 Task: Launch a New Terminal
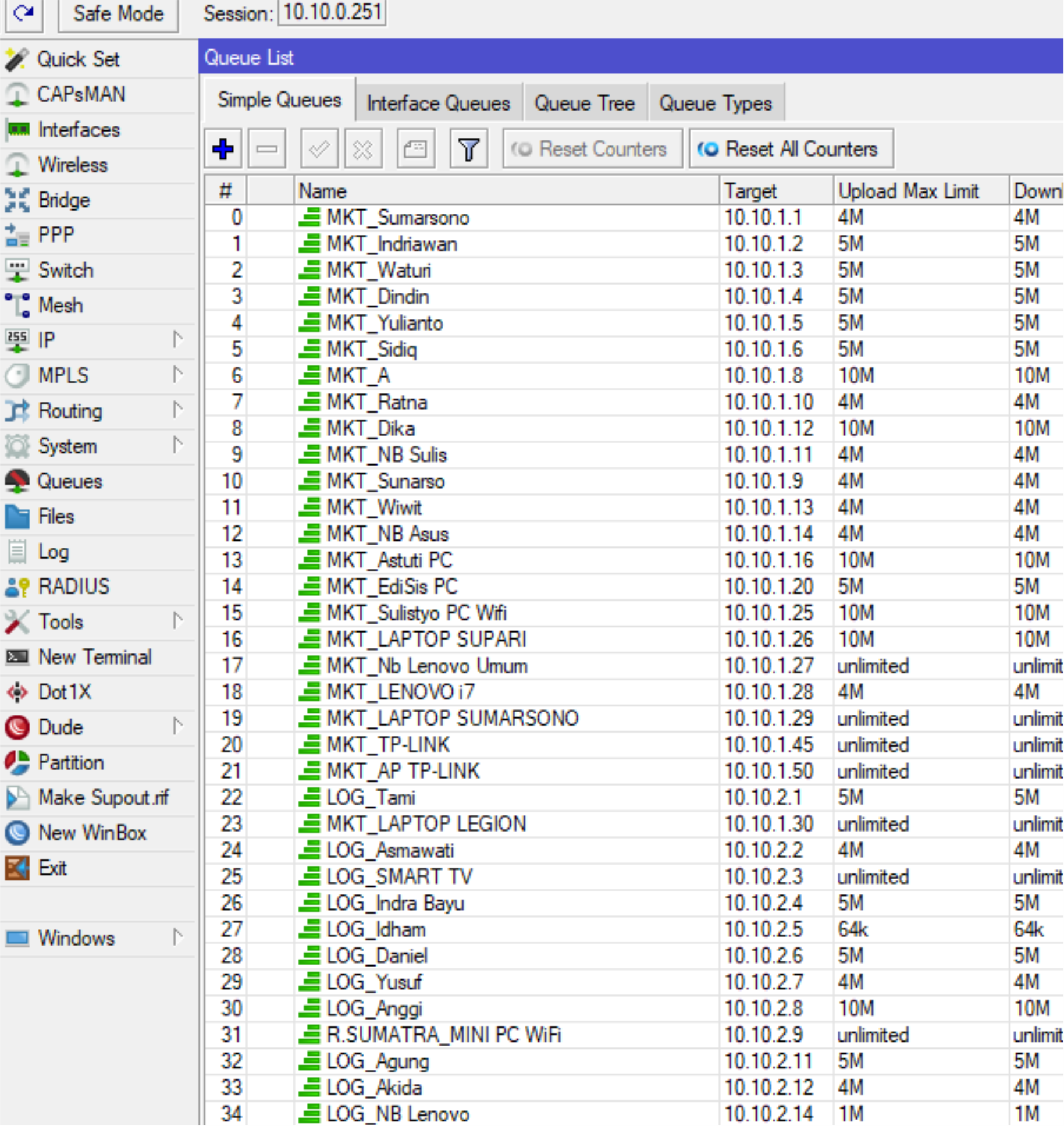[x=95, y=657]
